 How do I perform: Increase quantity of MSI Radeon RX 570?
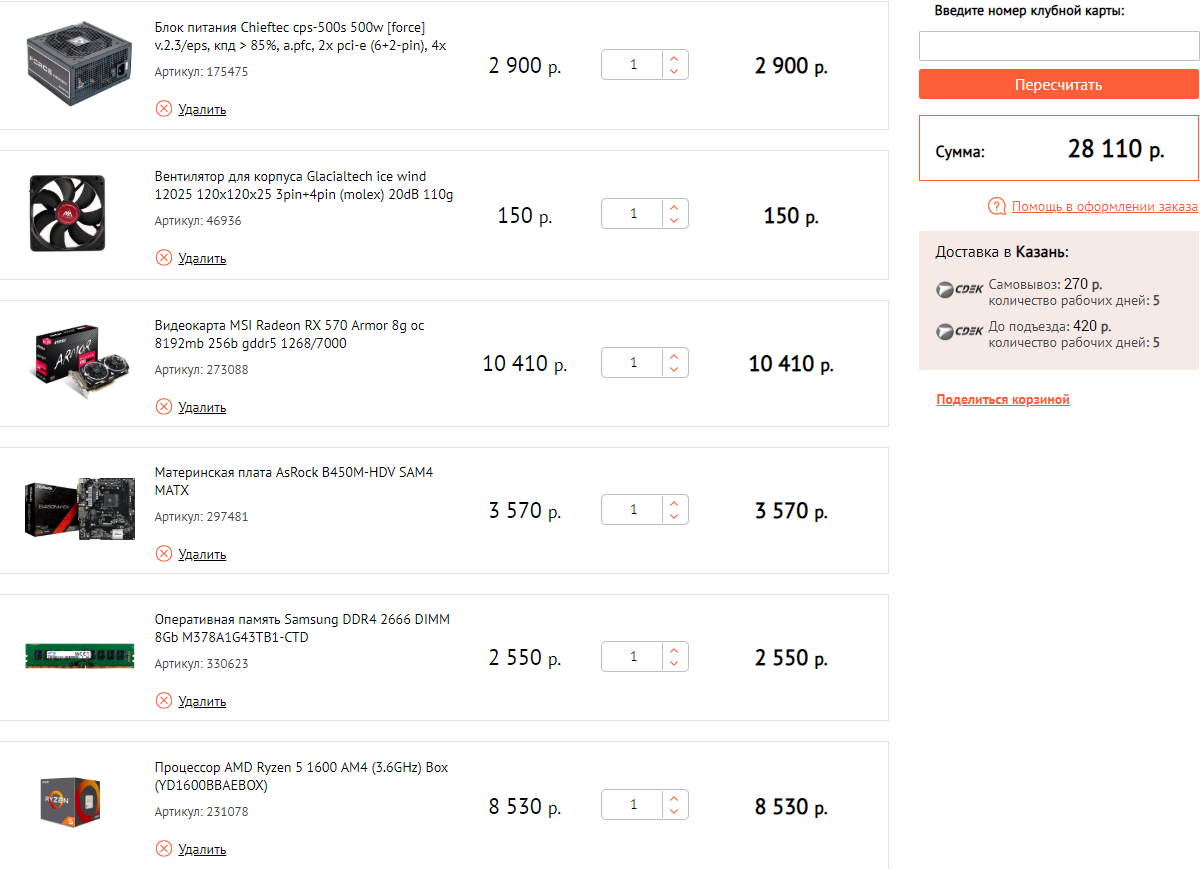(674, 356)
